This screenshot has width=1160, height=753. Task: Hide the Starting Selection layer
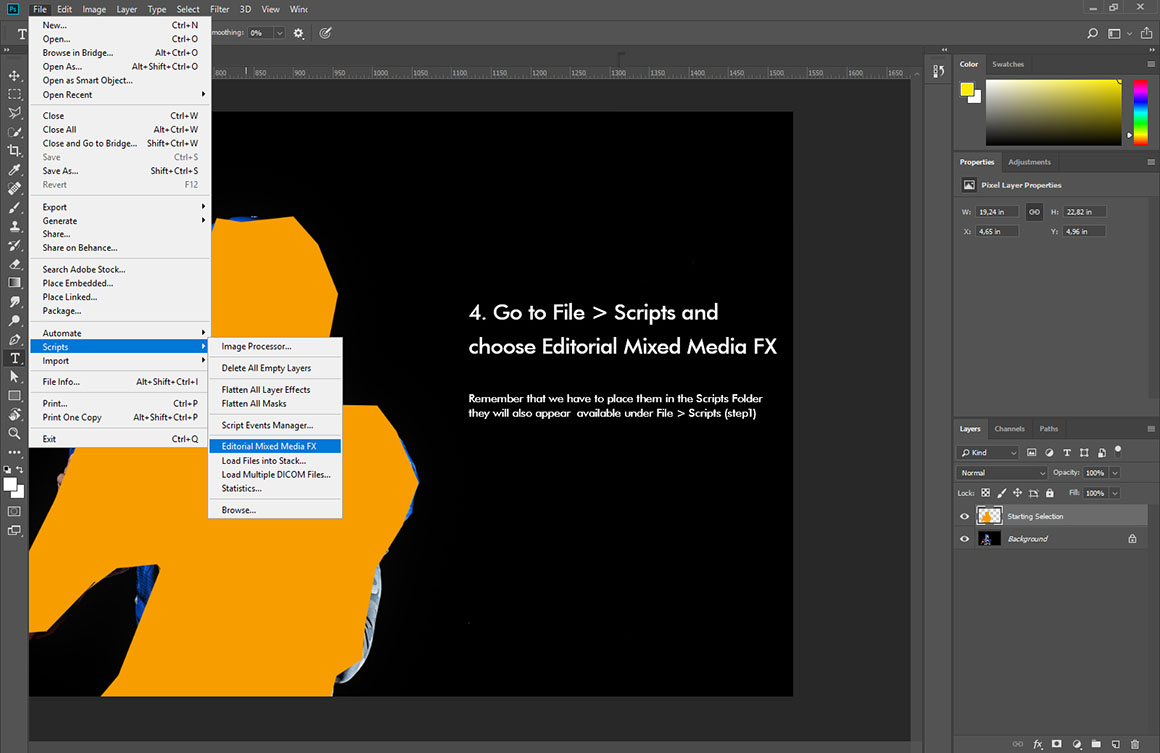[964, 516]
